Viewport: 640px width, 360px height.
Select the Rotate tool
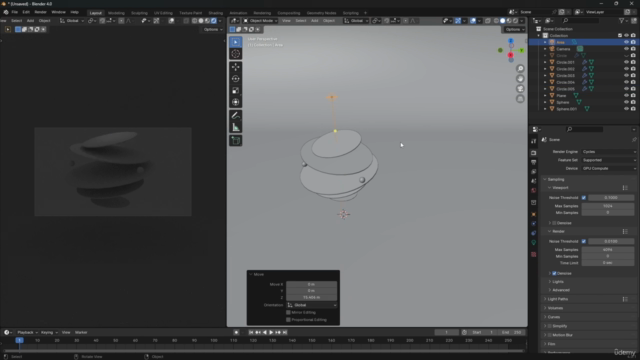click(x=236, y=79)
